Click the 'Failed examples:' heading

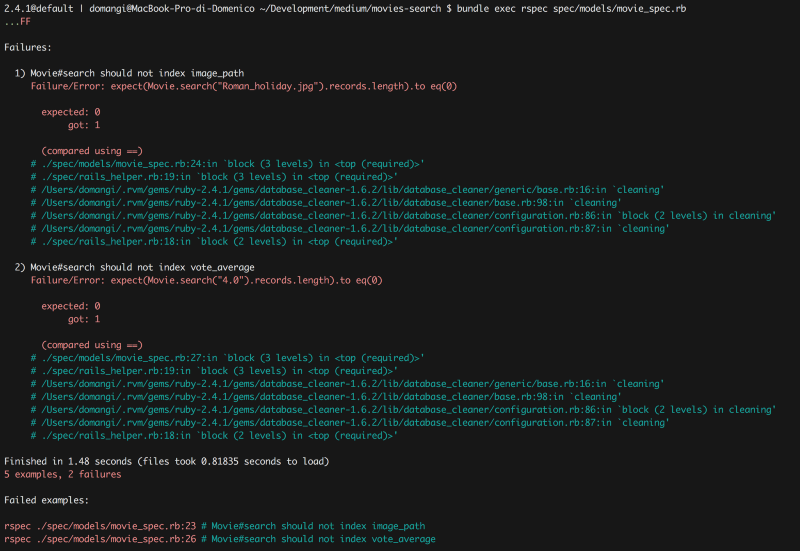[x=46, y=500]
